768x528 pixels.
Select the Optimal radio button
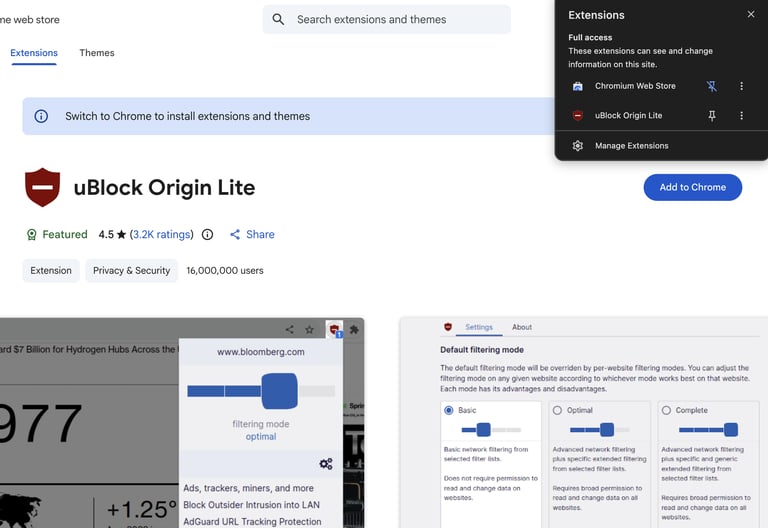tap(557, 410)
